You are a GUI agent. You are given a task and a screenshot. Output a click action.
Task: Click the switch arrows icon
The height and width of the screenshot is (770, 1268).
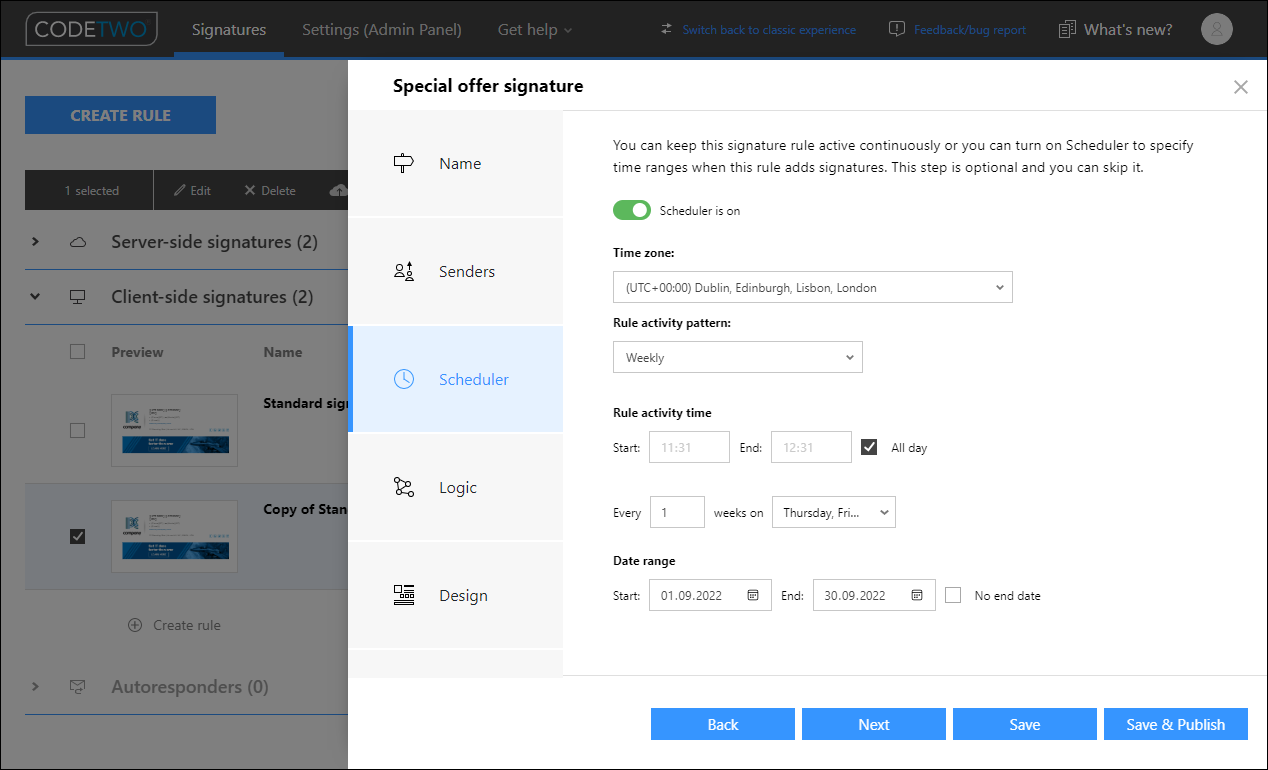[x=667, y=29]
